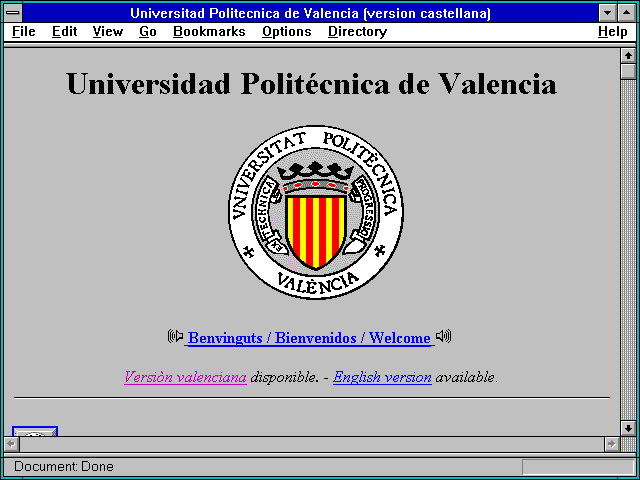The height and width of the screenshot is (480, 640).
Task: Open the Options menu
Action: (287, 32)
